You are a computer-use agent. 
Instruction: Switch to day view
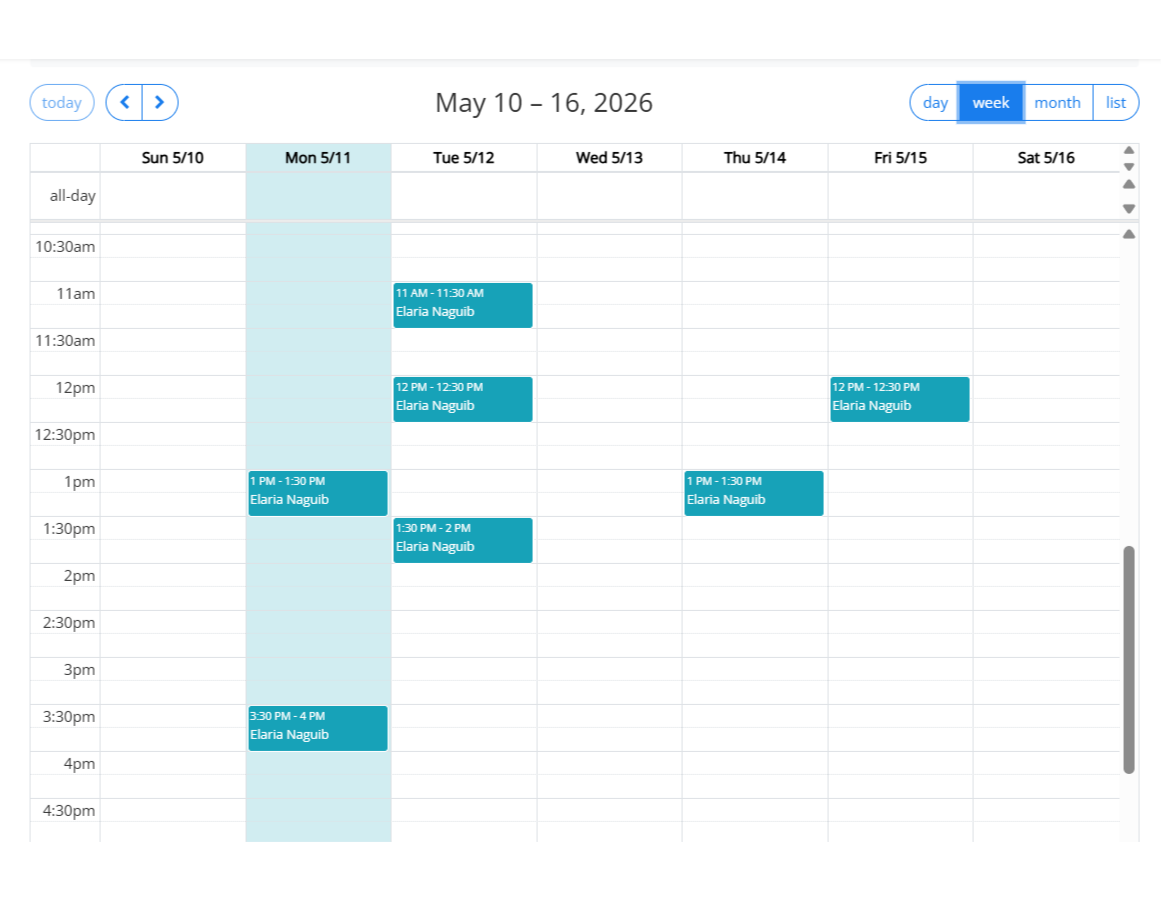(934, 102)
